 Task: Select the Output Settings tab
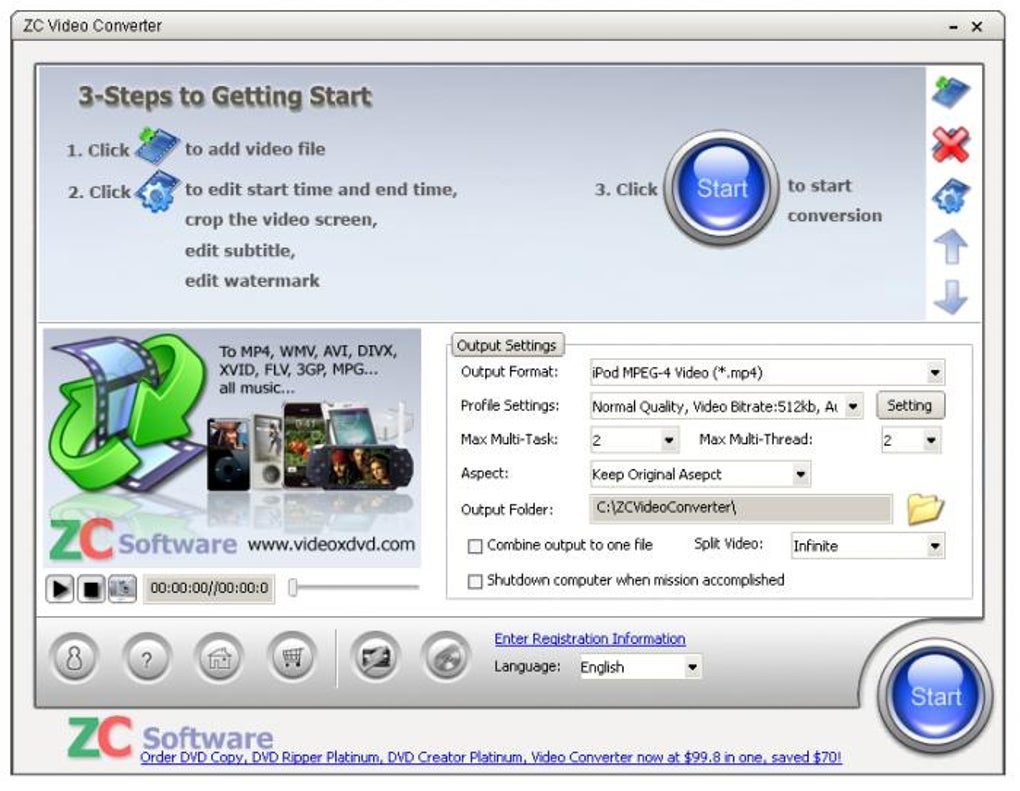pyautogui.click(x=507, y=345)
